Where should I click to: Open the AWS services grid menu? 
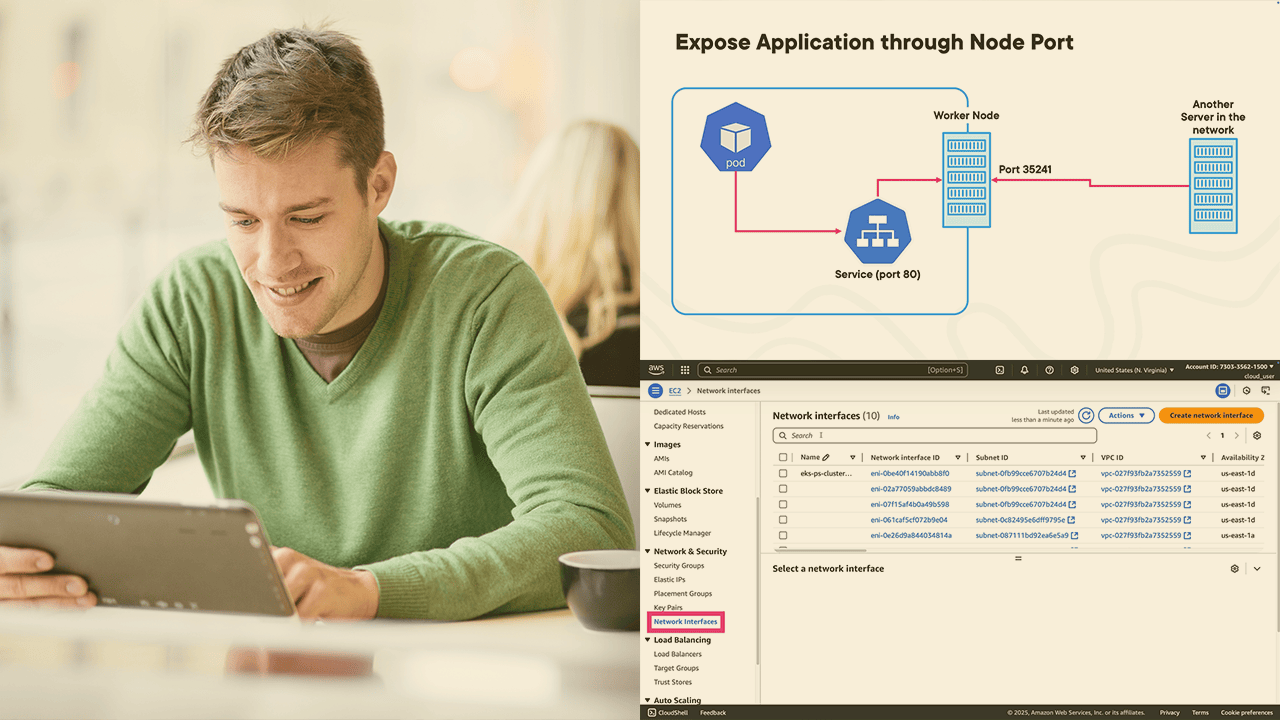[684, 370]
